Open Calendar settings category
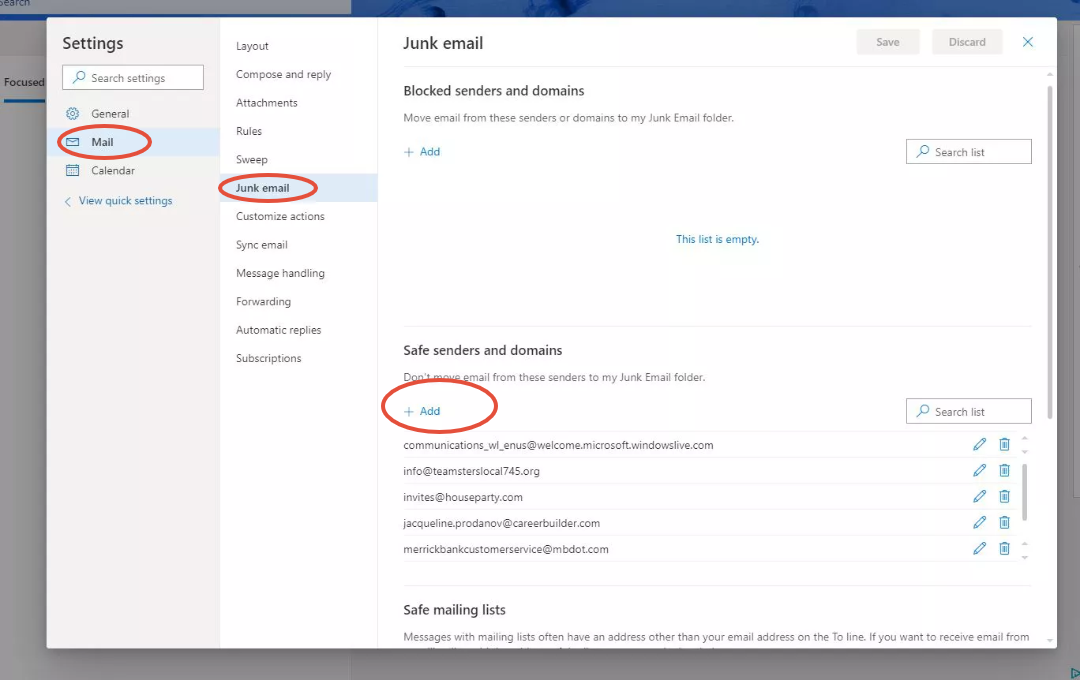The width and height of the screenshot is (1080, 680). (x=112, y=171)
